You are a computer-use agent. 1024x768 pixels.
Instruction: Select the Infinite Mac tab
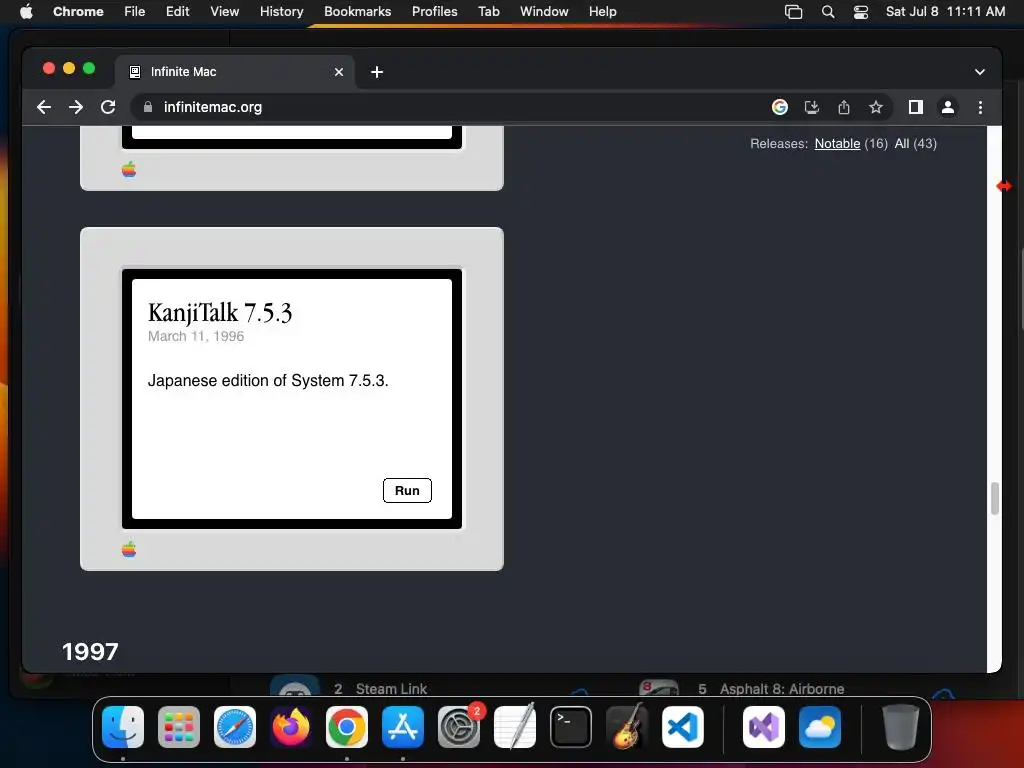[x=235, y=72]
